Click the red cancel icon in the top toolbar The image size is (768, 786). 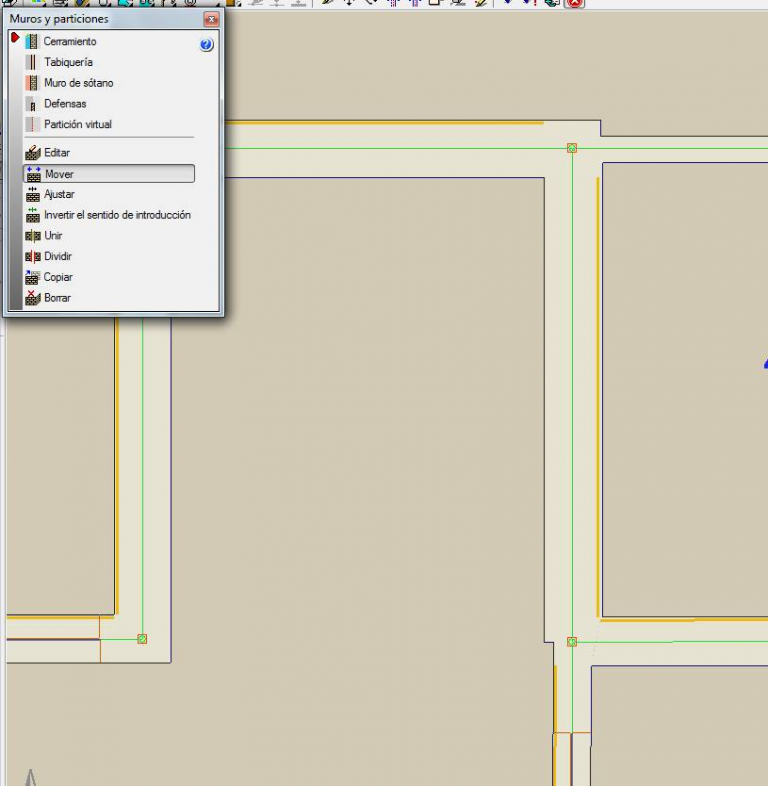574,3
